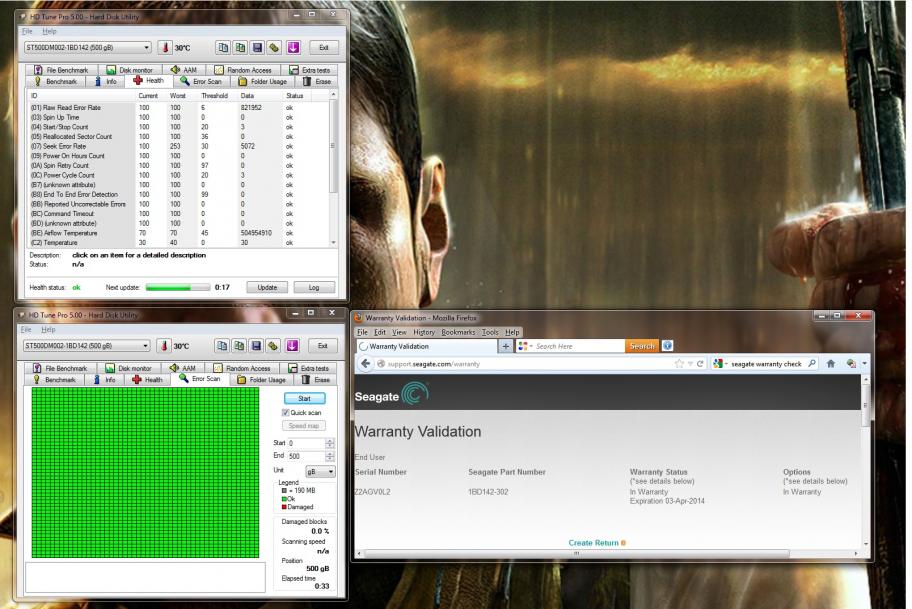Open new tab with plus button
The image size is (912, 609).
(x=505, y=346)
